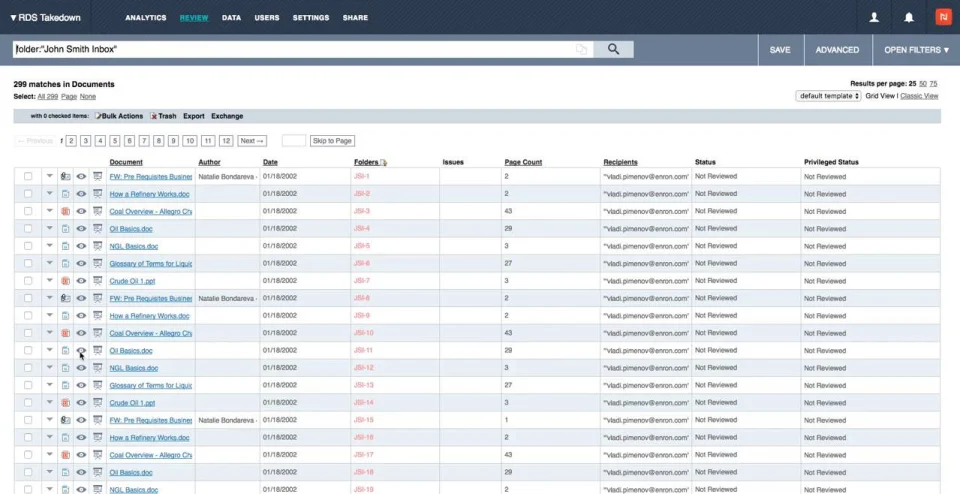This screenshot has height=494, width=960.
Task: Open the Settings menu
Action: click(x=310, y=18)
